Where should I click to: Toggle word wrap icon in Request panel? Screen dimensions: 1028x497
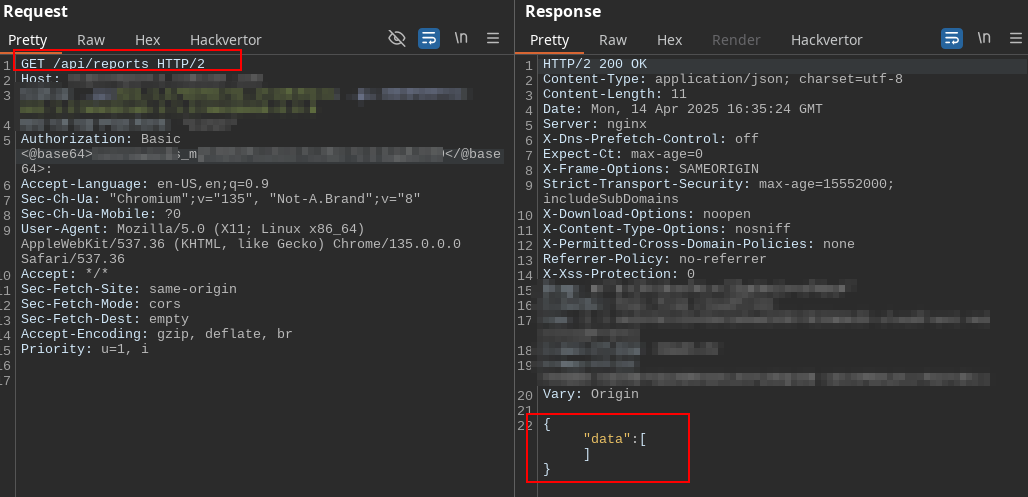[x=429, y=39]
